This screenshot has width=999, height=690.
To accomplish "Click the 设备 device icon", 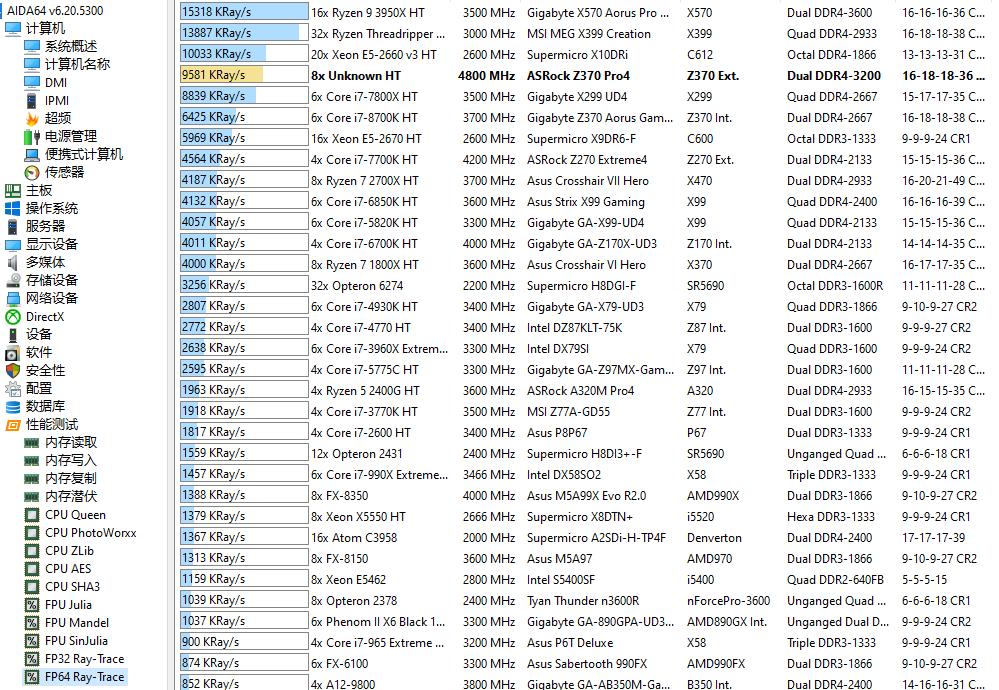I will (x=13, y=334).
